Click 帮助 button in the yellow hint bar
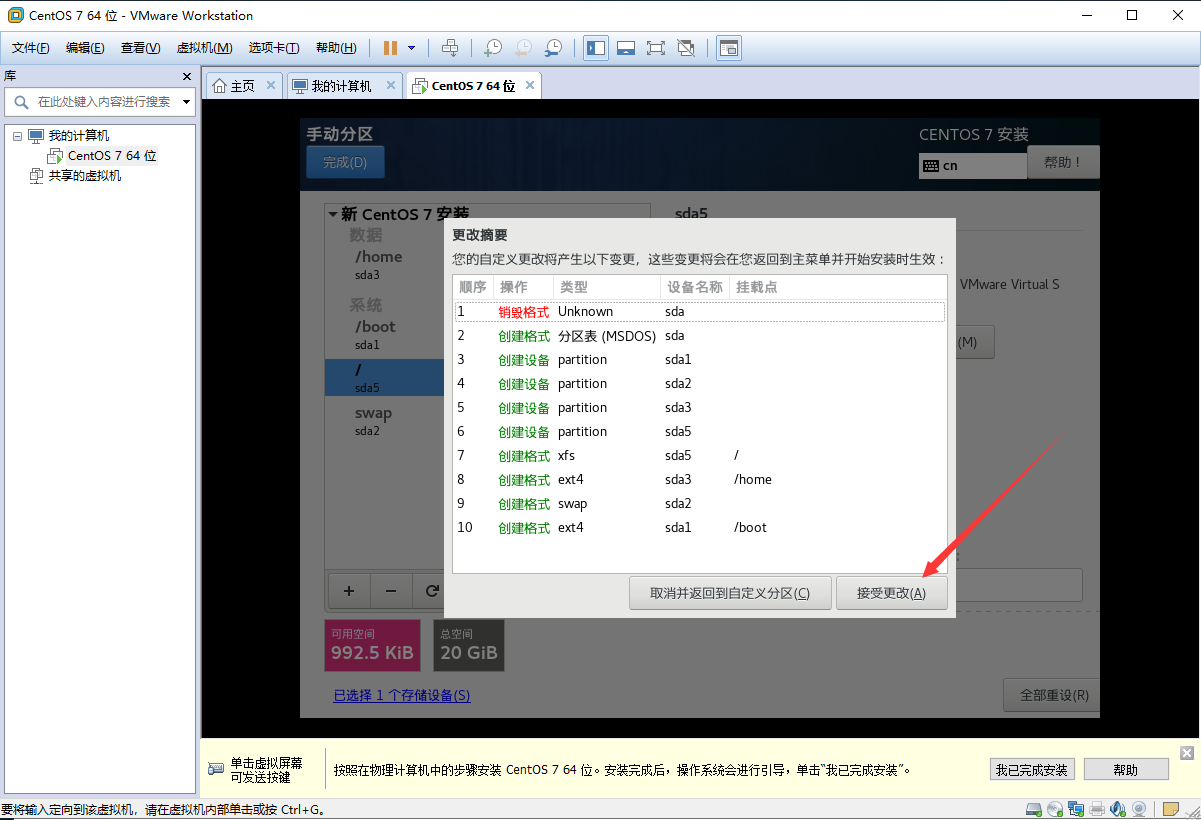Screen dimensions: 1201x820 click(1126, 770)
